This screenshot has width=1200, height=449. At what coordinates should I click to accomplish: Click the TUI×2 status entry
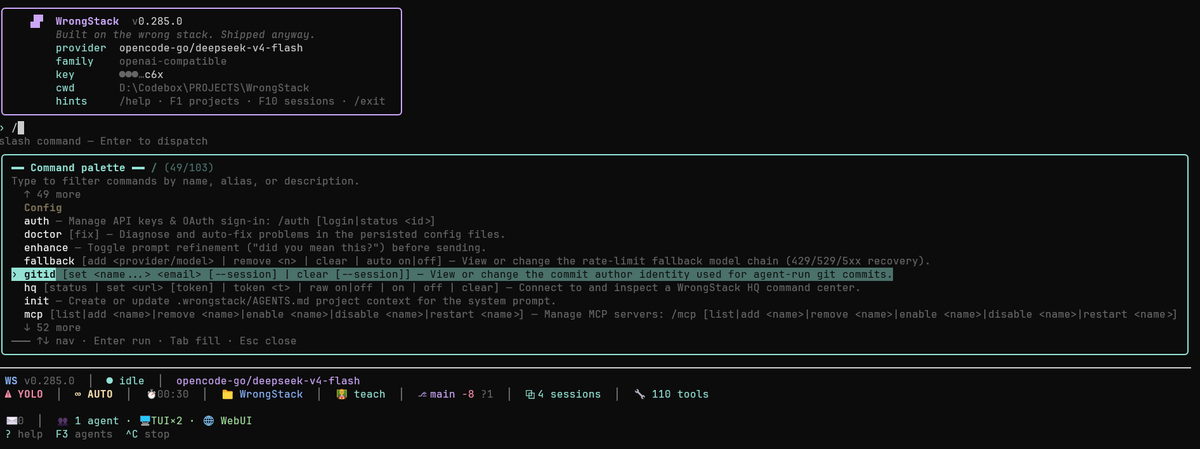(x=161, y=421)
